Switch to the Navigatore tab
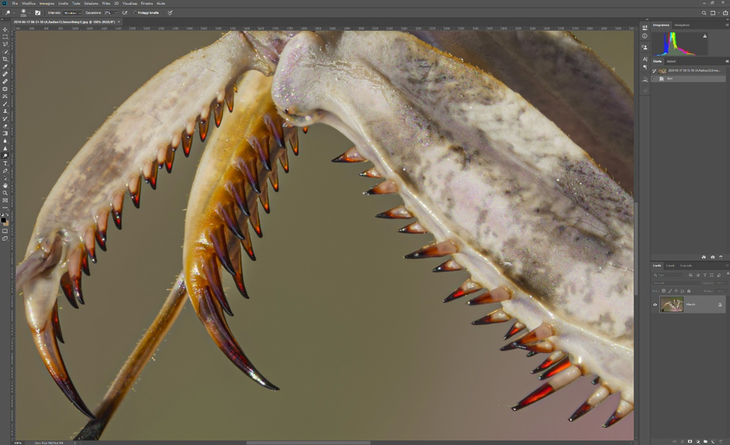 click(x=682, y=25)
